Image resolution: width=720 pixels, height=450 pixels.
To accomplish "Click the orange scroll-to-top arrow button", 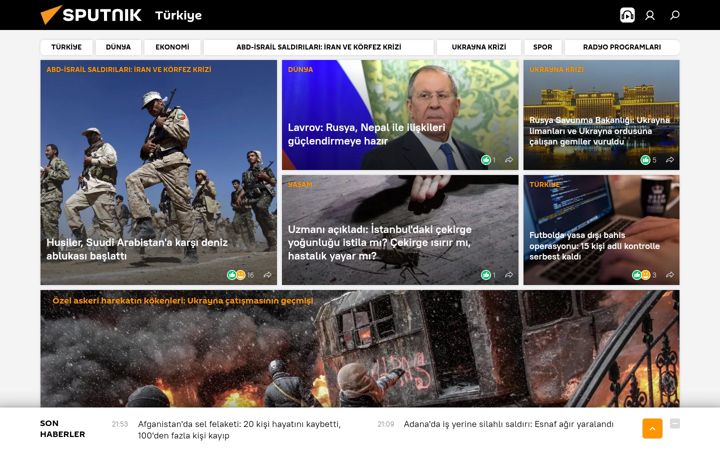I will click(x=652, y=428).
